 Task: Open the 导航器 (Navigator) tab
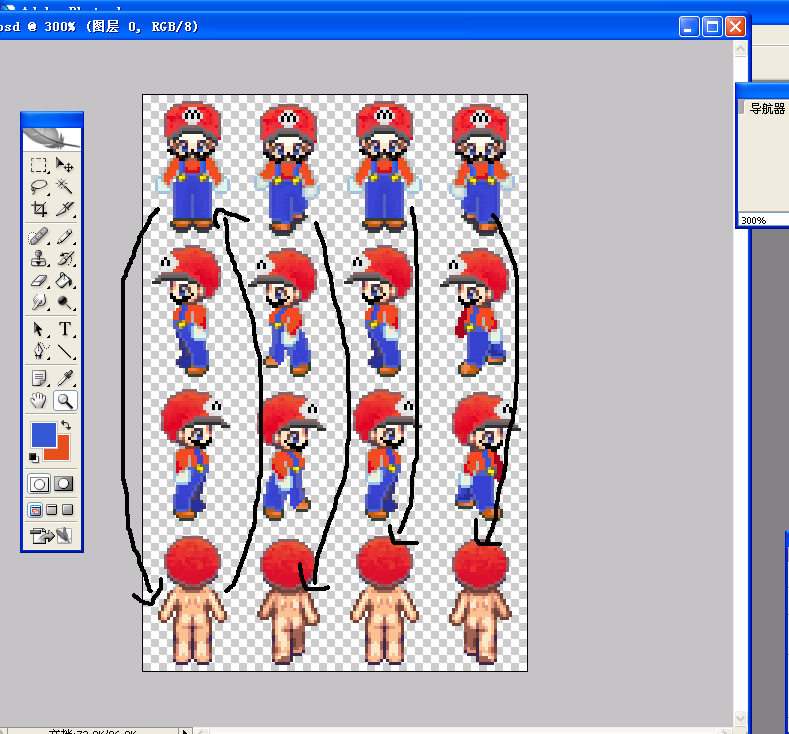pos(767,109)
